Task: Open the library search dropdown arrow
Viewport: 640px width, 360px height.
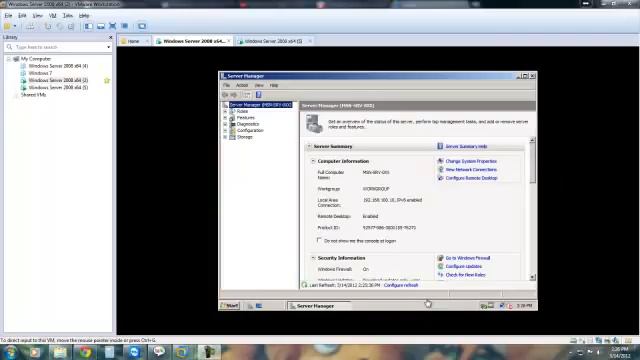Action: [x=108, y=47]
